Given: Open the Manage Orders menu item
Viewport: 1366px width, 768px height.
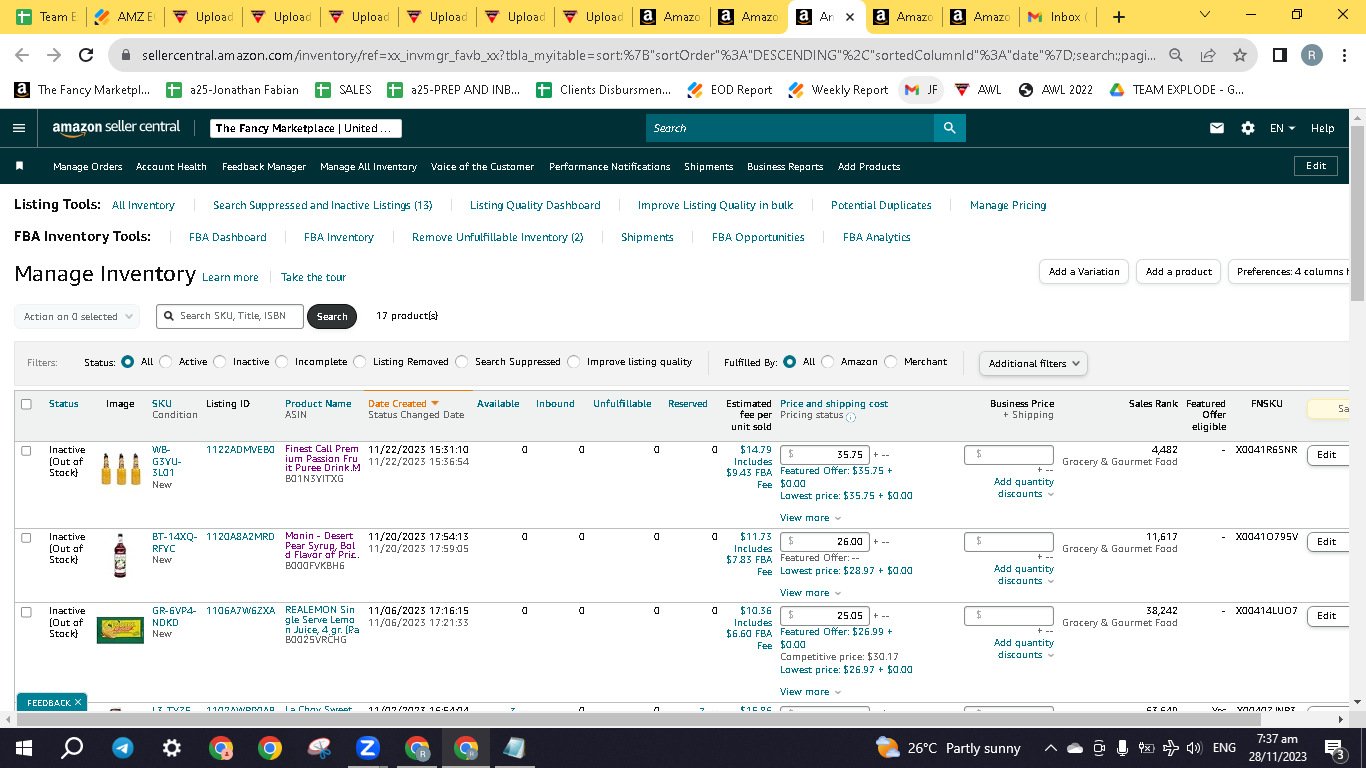Looking at the screenshot, I should click(88, 167).
